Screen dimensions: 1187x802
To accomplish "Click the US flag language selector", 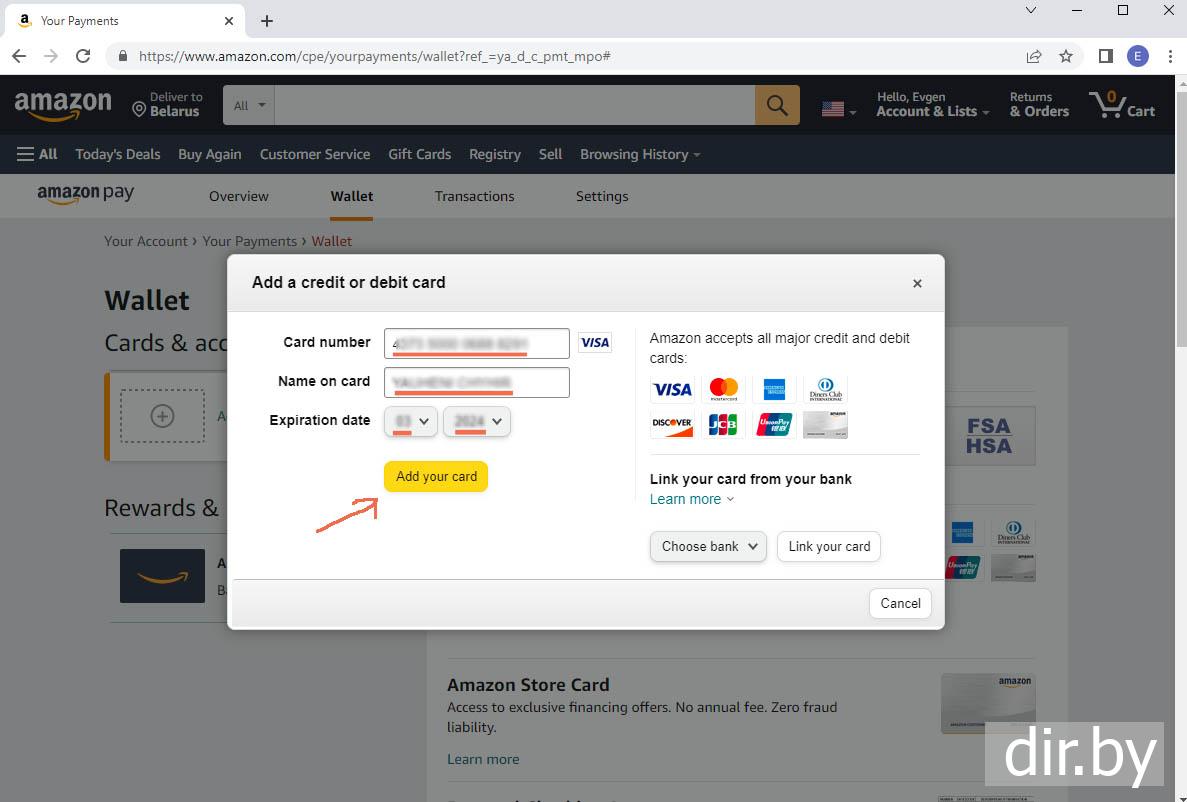I will (x=839, y=110).
